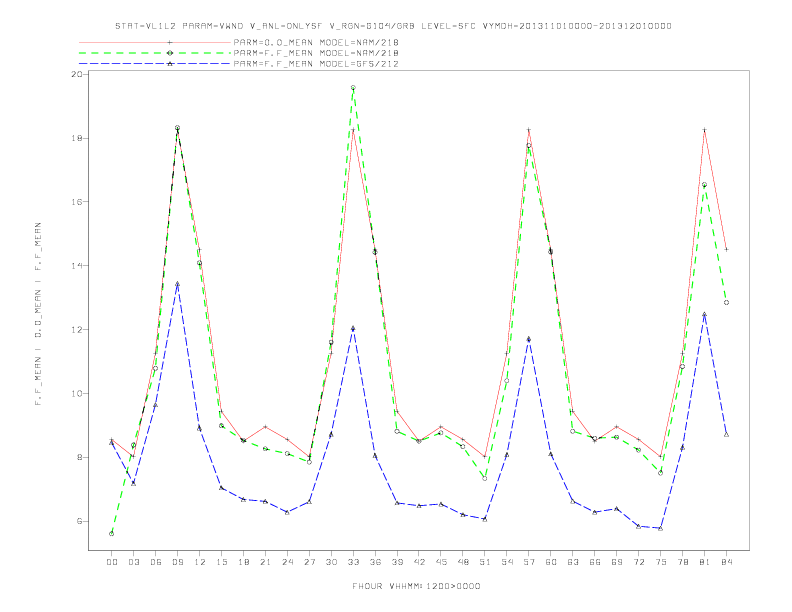Click x-axis forecast hour label 36

pyautogui.click(x=375, y=562)
